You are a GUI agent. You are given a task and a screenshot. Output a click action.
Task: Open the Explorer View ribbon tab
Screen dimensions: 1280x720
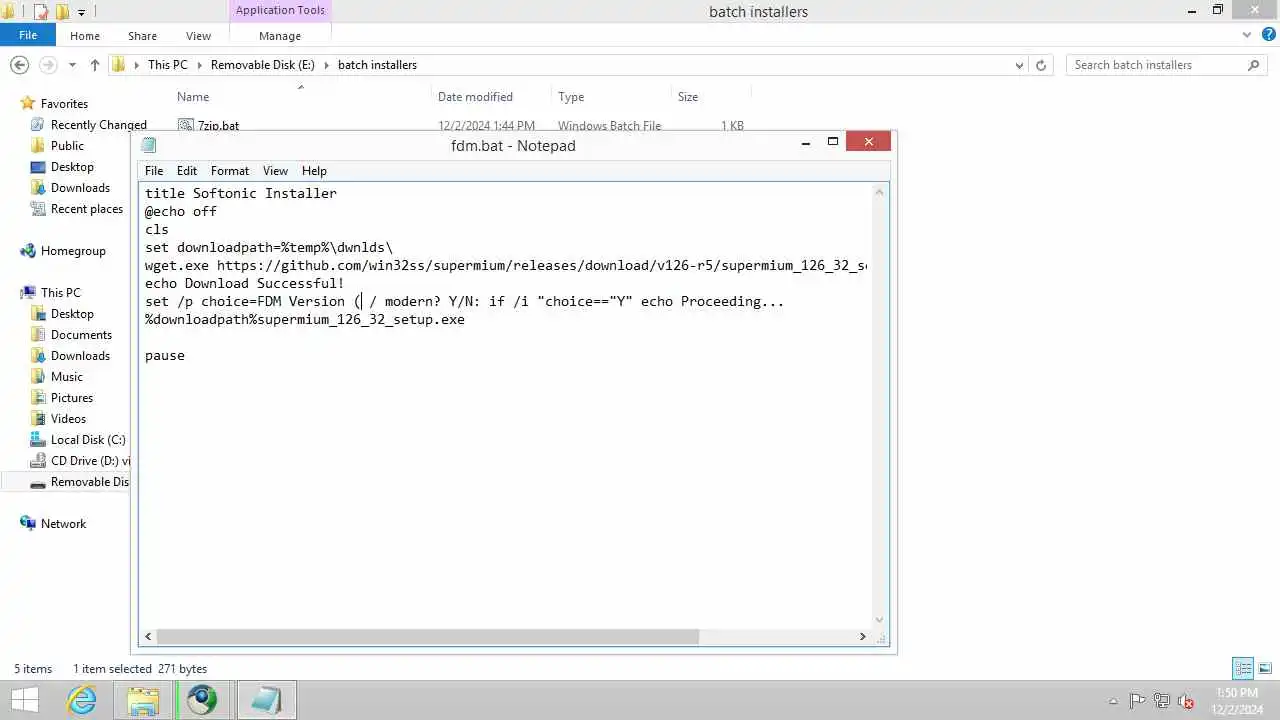point(198,36)
